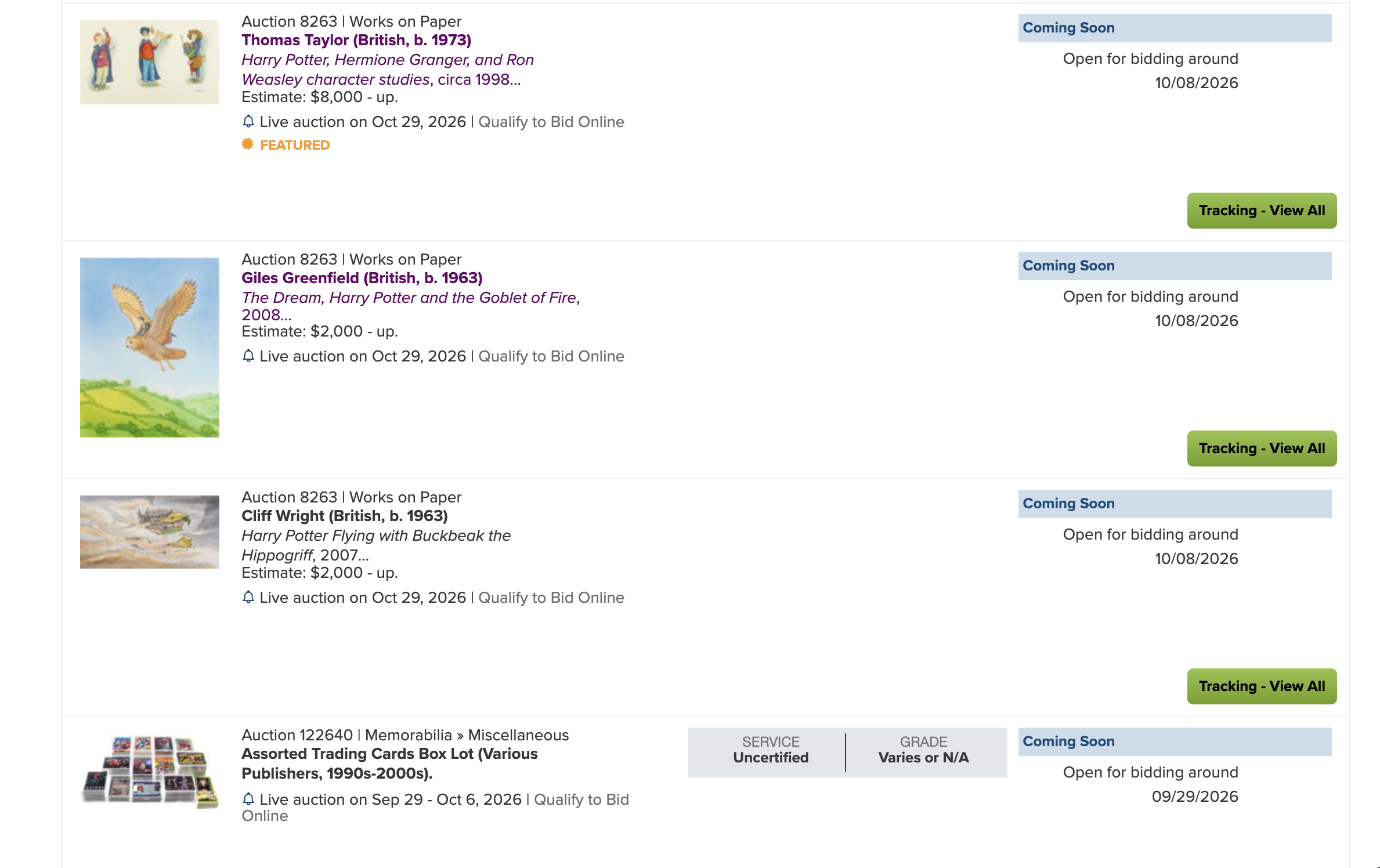Screen dimensions: 1380x868
Task: Open The Dream, Goblet of Fire description link
Action: click(x=411, y=306)
